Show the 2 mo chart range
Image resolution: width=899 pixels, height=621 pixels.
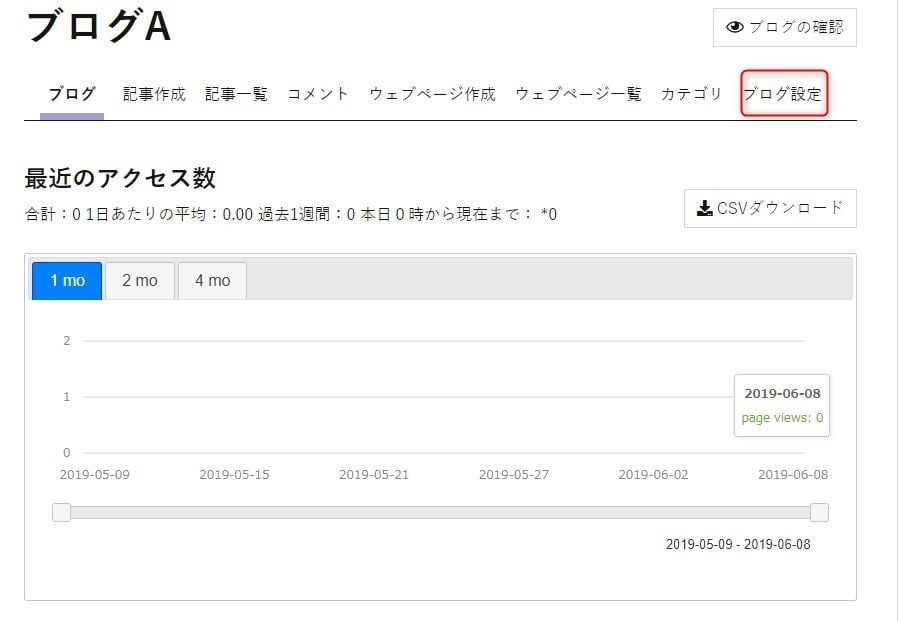140,280
